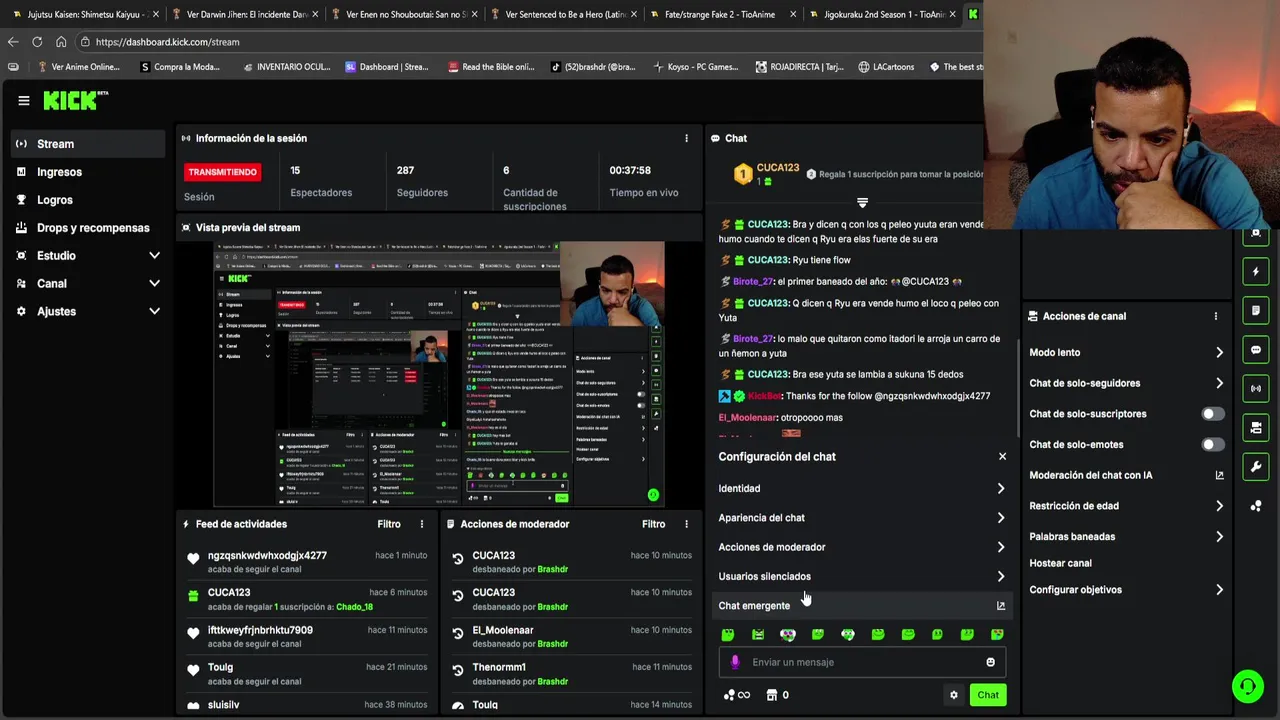The width and height of the screenshot is (1280, 720).
Task: Expand the Ajustes sidebar menu
Action: [x=88, y=312]
